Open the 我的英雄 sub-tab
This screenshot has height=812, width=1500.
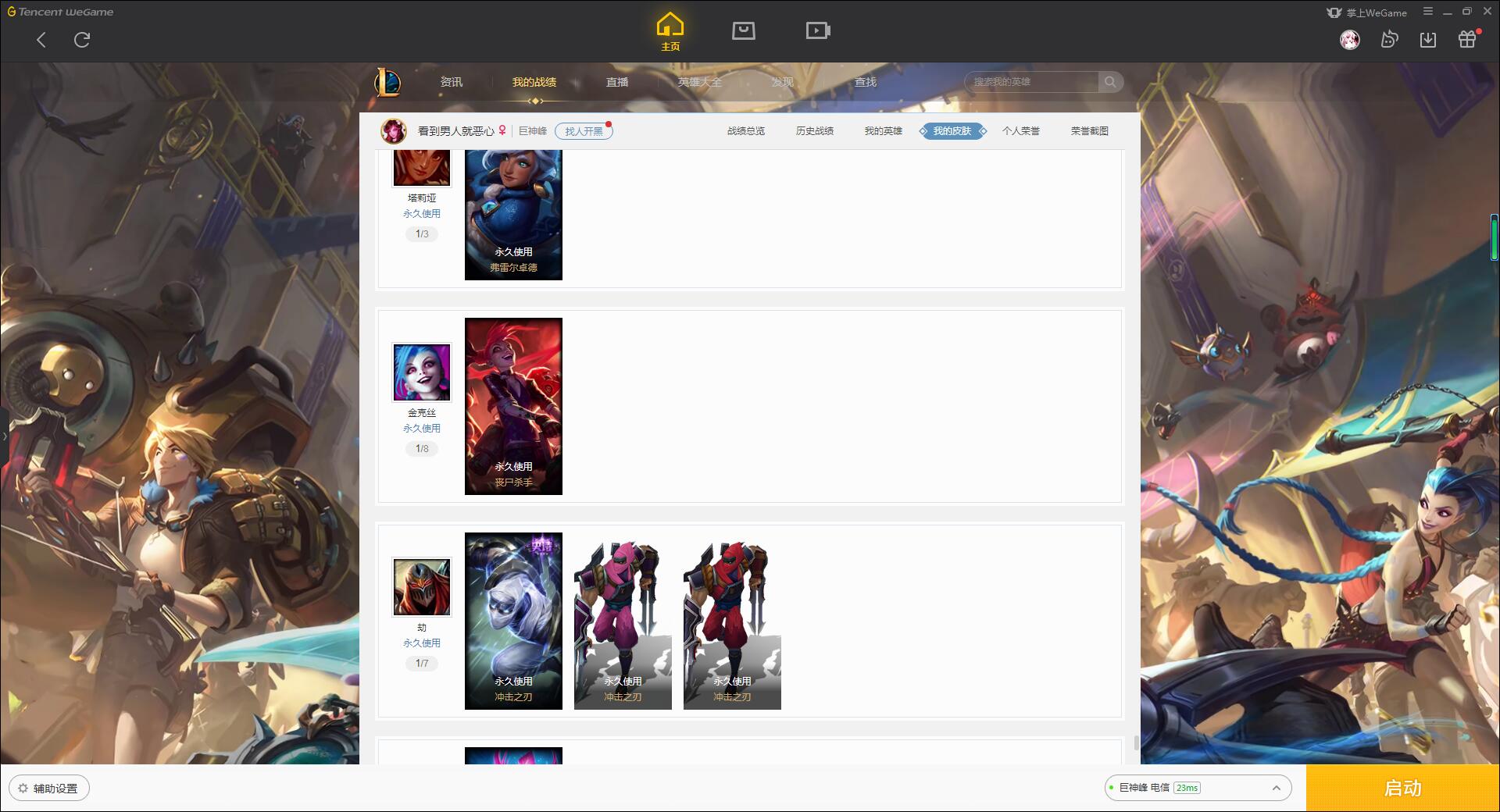point(884,131)
